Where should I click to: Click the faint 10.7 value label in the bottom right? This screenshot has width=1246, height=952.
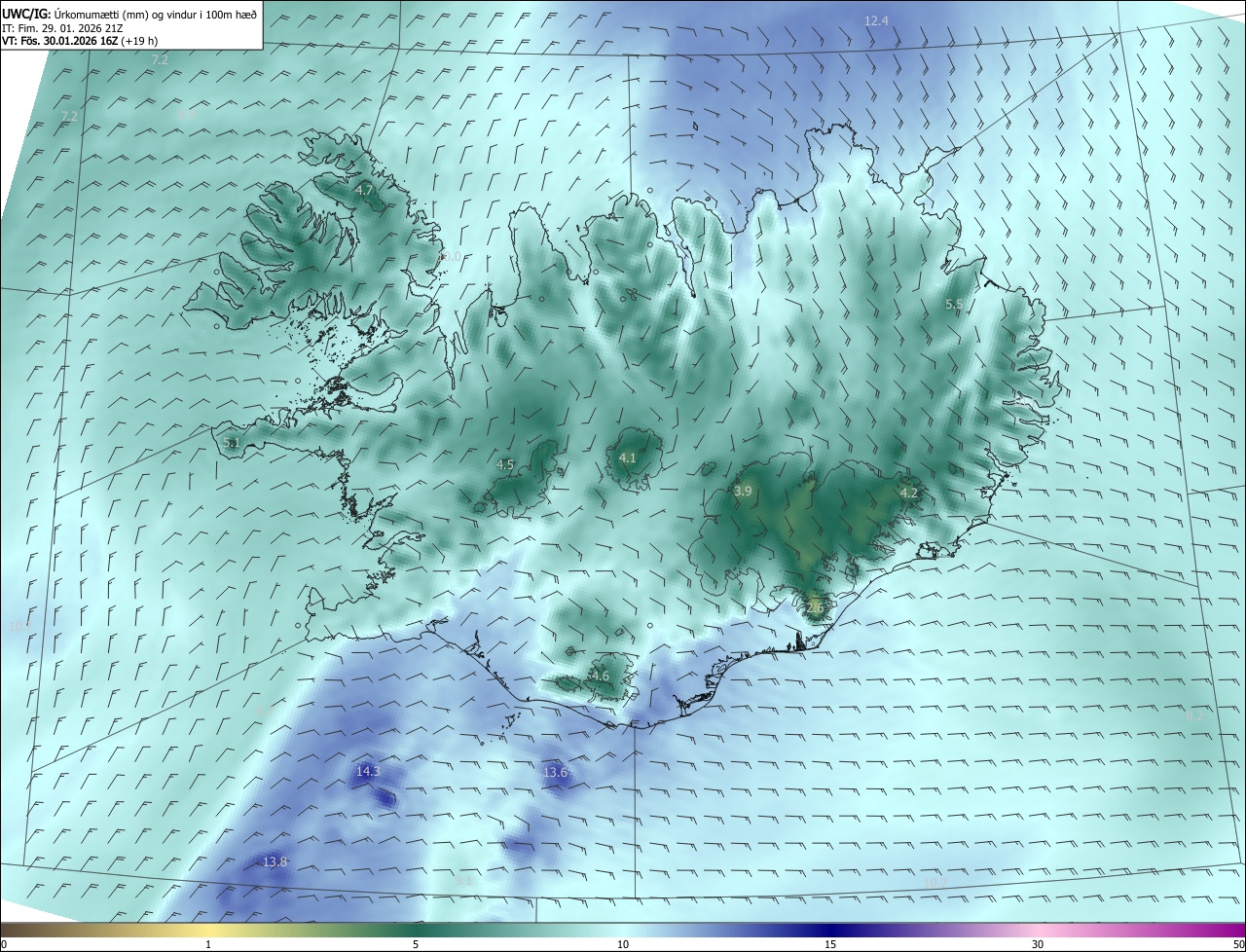[x=934, y=883]
